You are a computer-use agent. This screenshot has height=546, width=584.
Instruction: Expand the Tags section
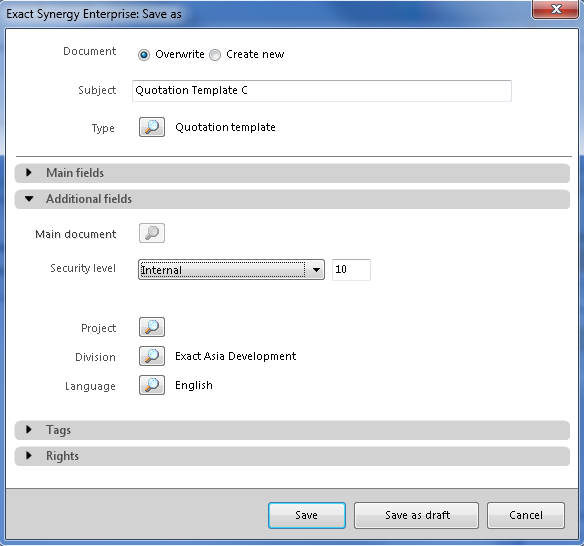tap(292, 430)
